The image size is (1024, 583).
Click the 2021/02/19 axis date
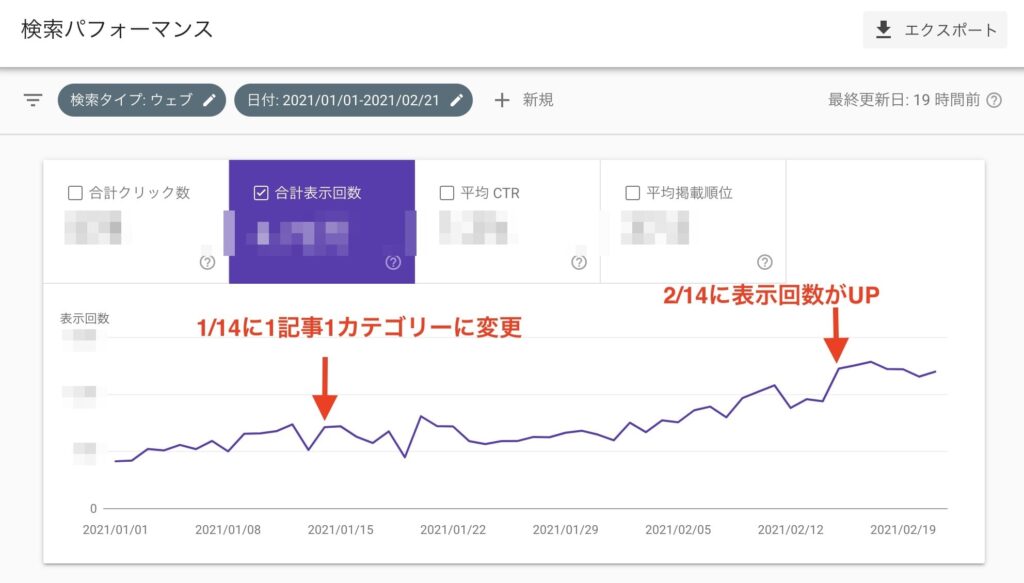pos(903,529)
